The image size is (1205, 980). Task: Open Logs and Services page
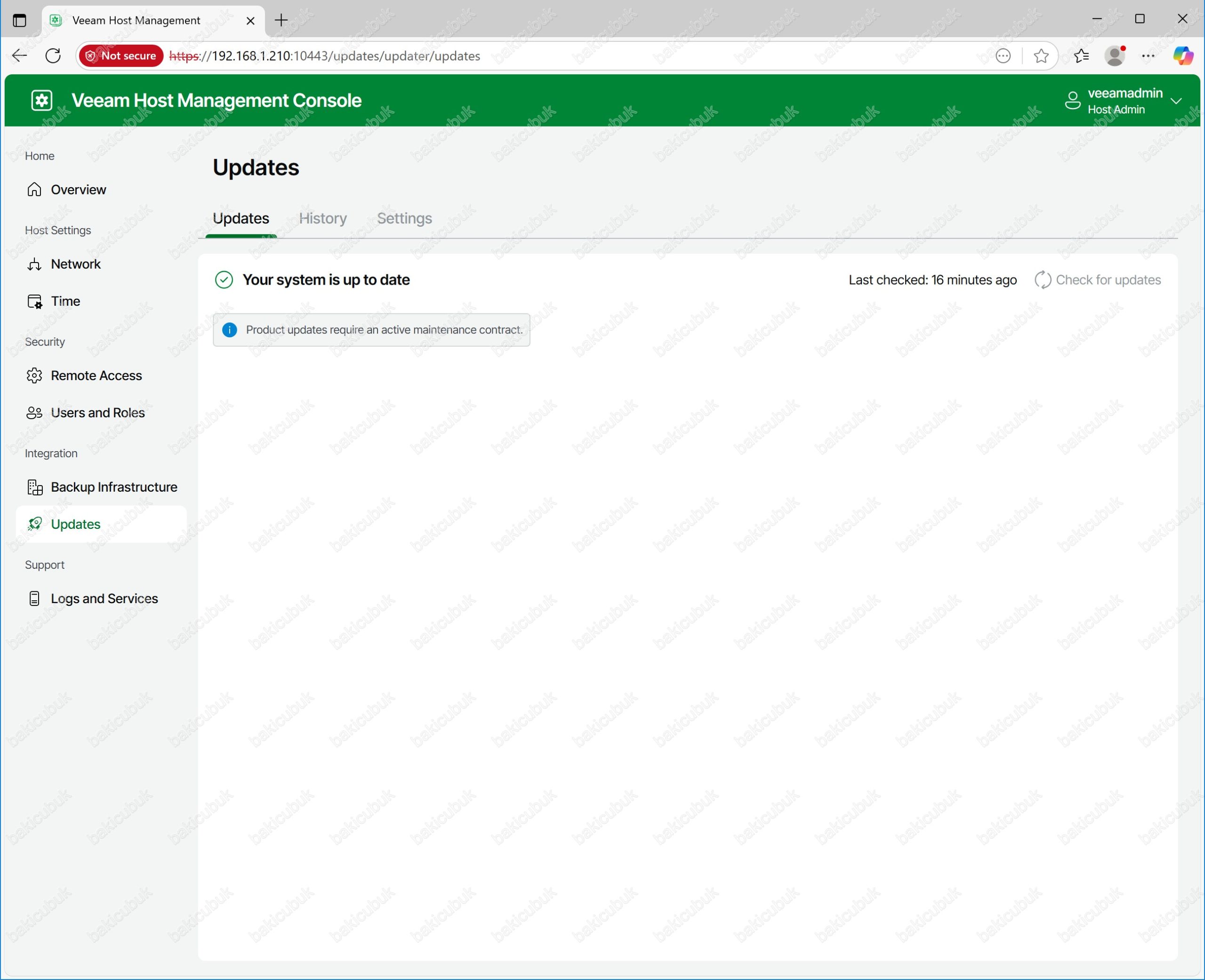(102, 598)
